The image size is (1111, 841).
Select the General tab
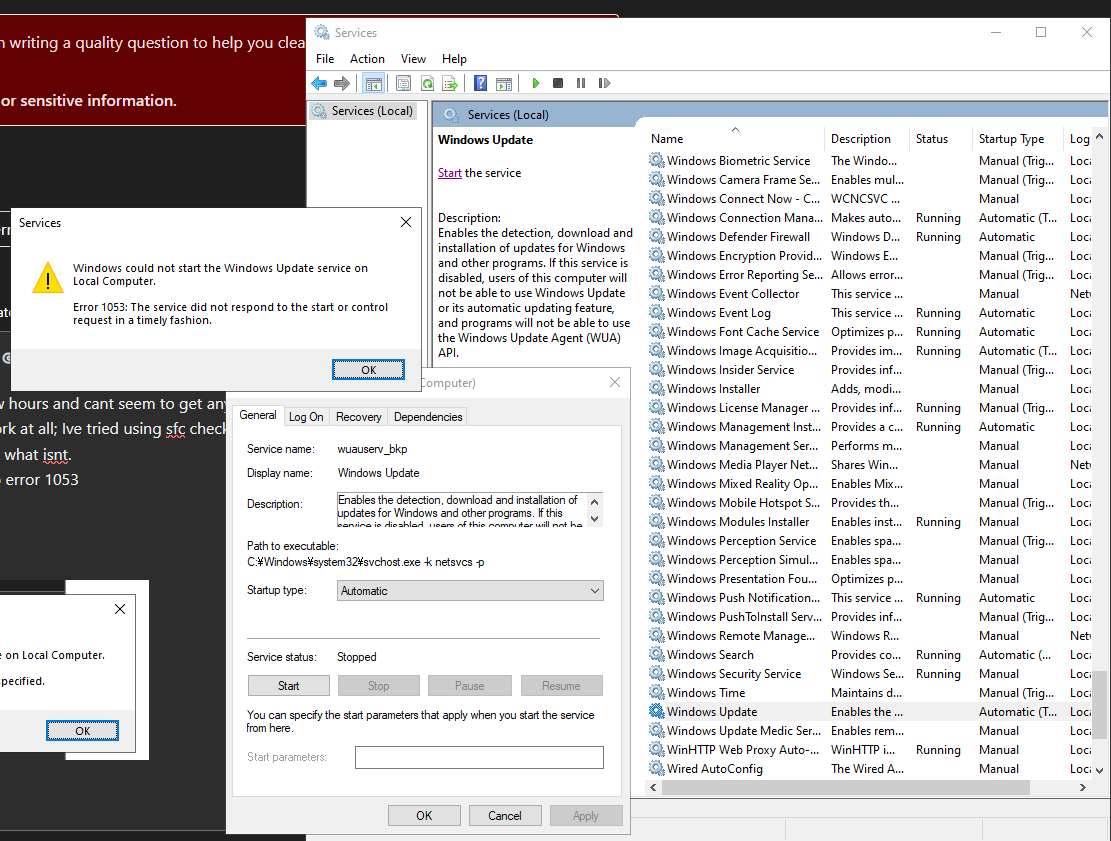[258, 415]
